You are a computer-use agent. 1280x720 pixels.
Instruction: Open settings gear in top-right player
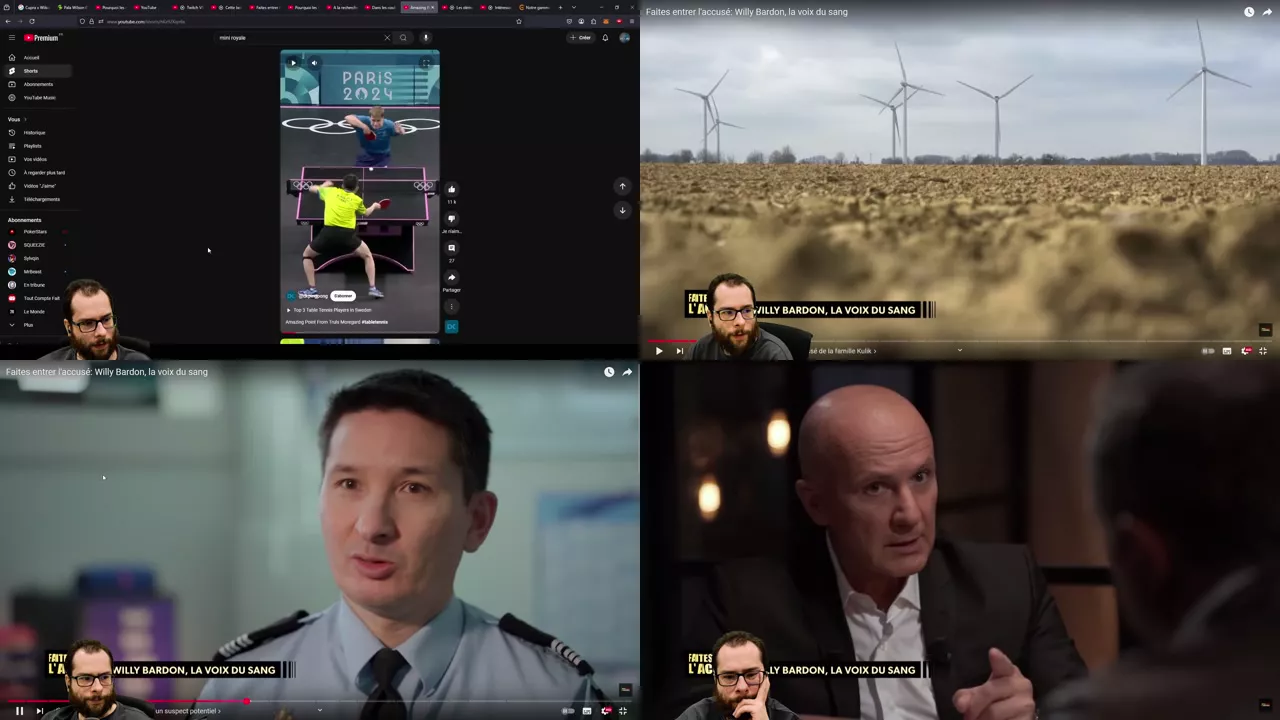(x=1246, y=351)
